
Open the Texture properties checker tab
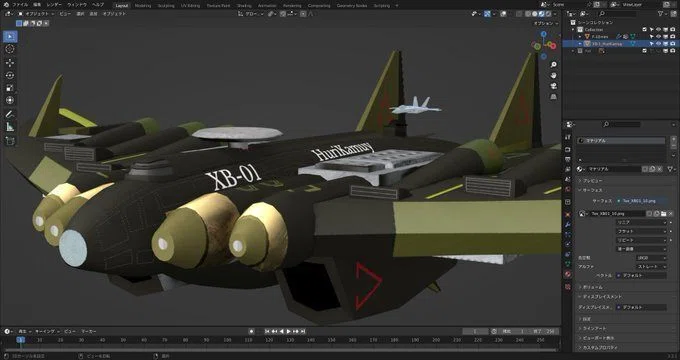[568, 286]
